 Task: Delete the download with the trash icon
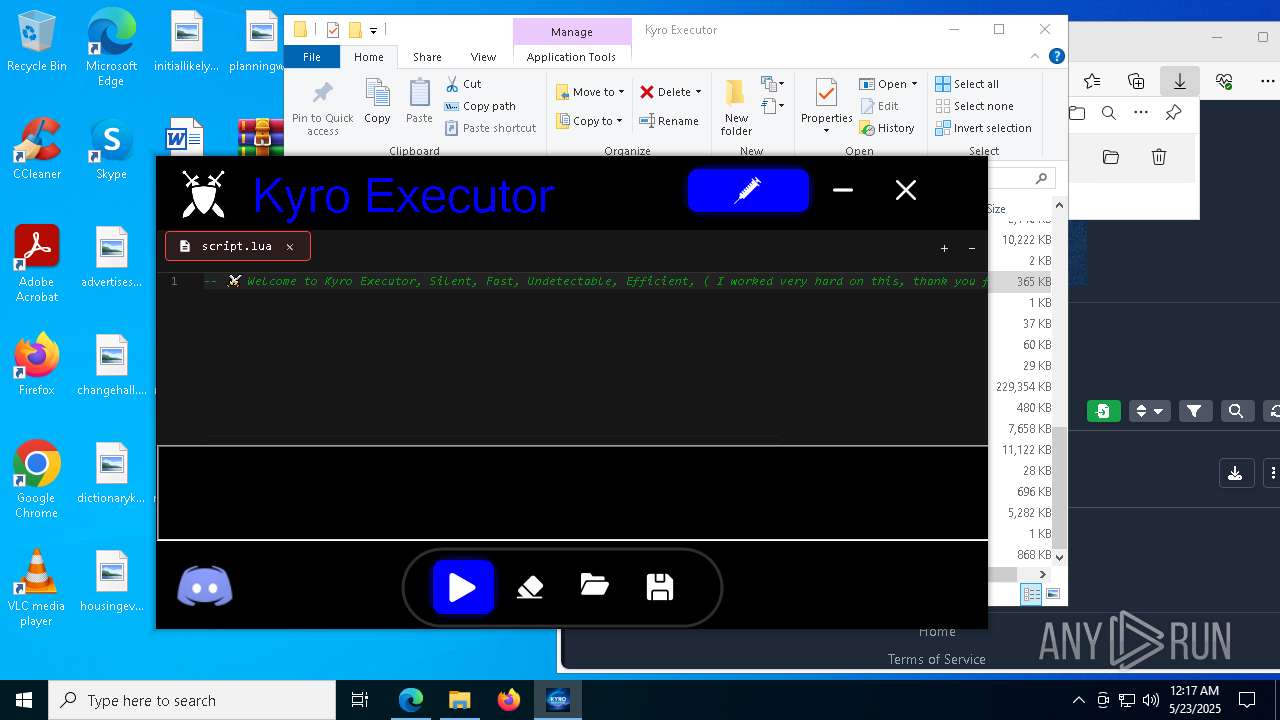[x=1158, y=157]
